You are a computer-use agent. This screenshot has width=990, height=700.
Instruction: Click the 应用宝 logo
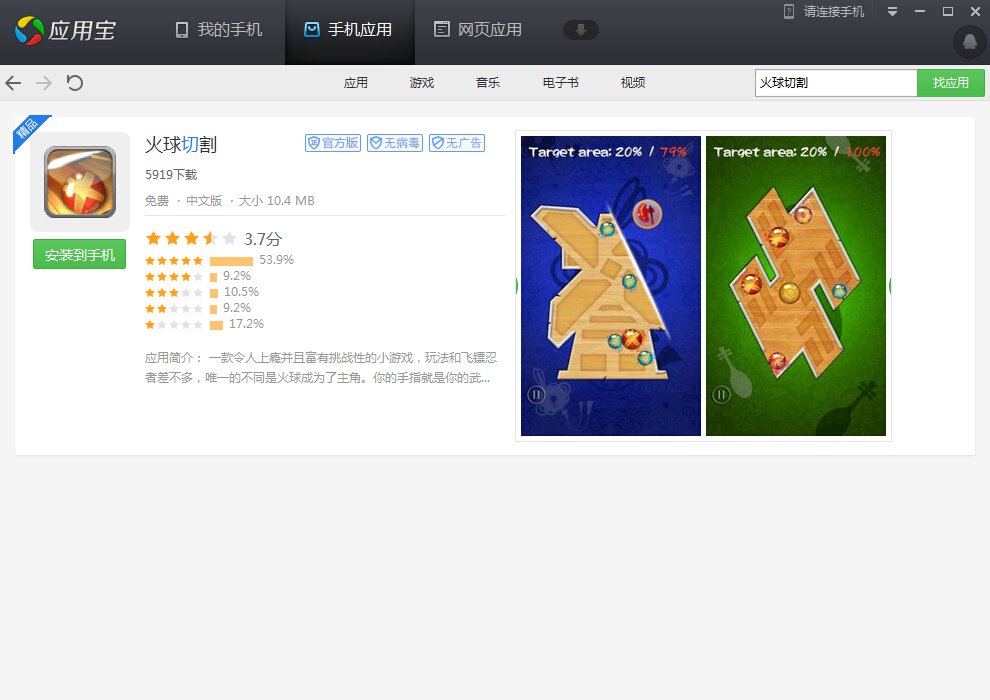65,30
